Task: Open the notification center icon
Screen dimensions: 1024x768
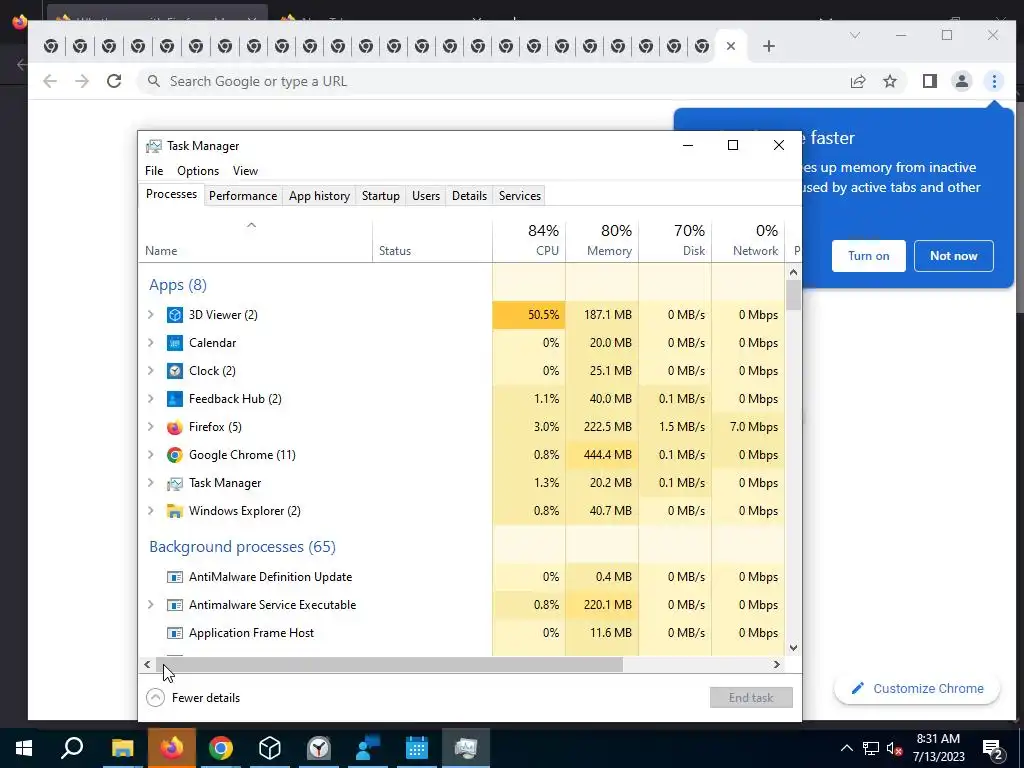Action: click(x=993, y=748)
